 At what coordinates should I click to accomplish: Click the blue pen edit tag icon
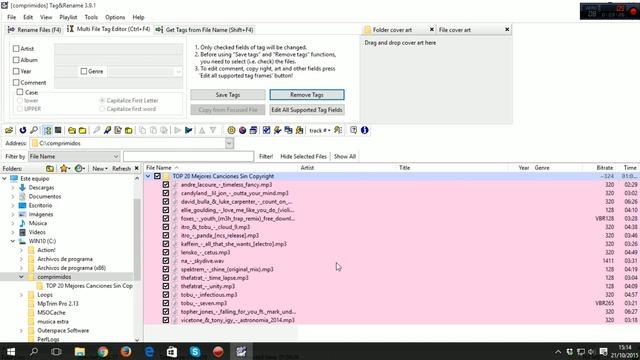click(x=107, y=130)
